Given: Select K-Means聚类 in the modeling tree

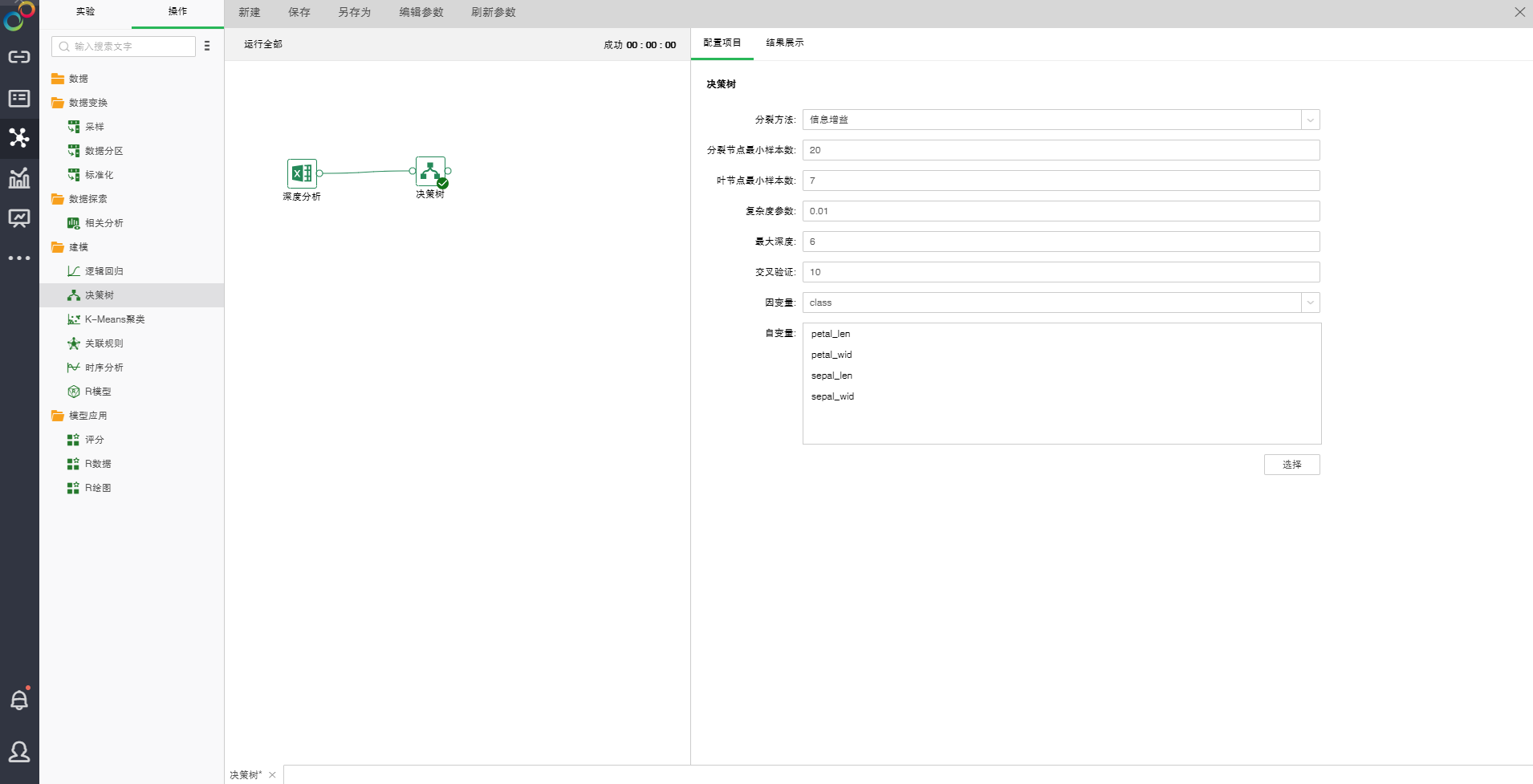Looking at the screenshot, I should (115, 319).
